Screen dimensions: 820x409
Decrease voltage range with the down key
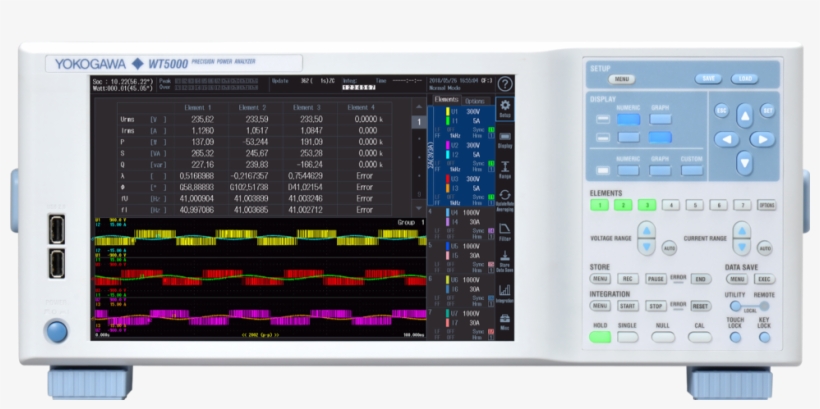pyautogui.click(x=646, y=246)
